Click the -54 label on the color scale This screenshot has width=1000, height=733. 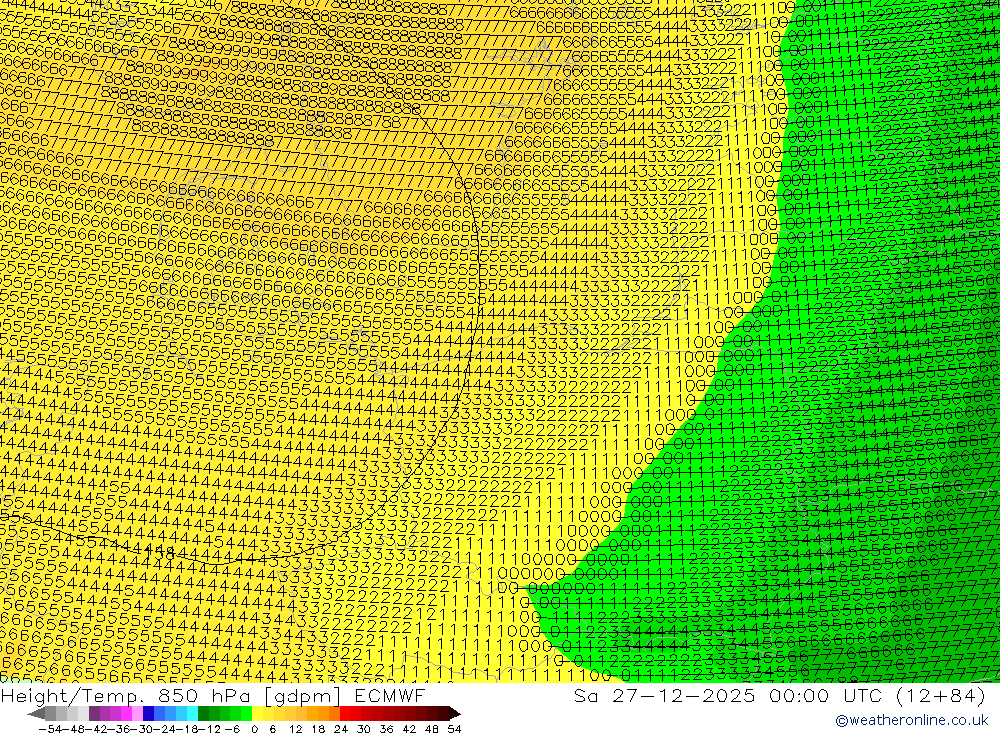point(50,729)
